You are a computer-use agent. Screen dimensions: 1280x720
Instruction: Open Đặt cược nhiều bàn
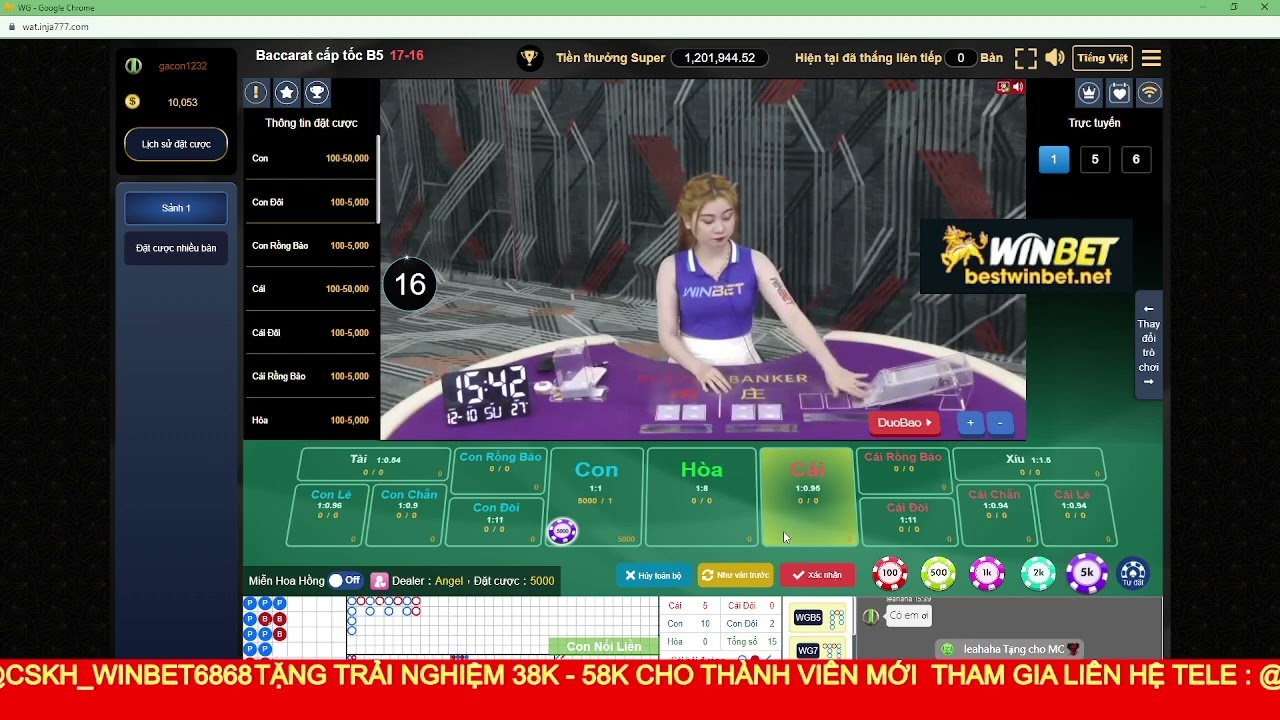pos(176,248)
